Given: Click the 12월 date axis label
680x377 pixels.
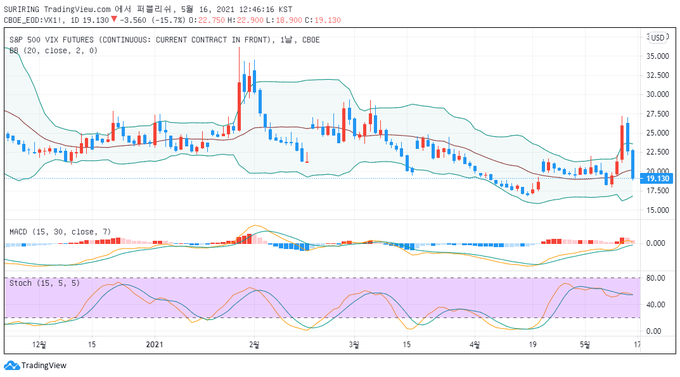Looking at the screenshot, I should [x=39, y=344].
